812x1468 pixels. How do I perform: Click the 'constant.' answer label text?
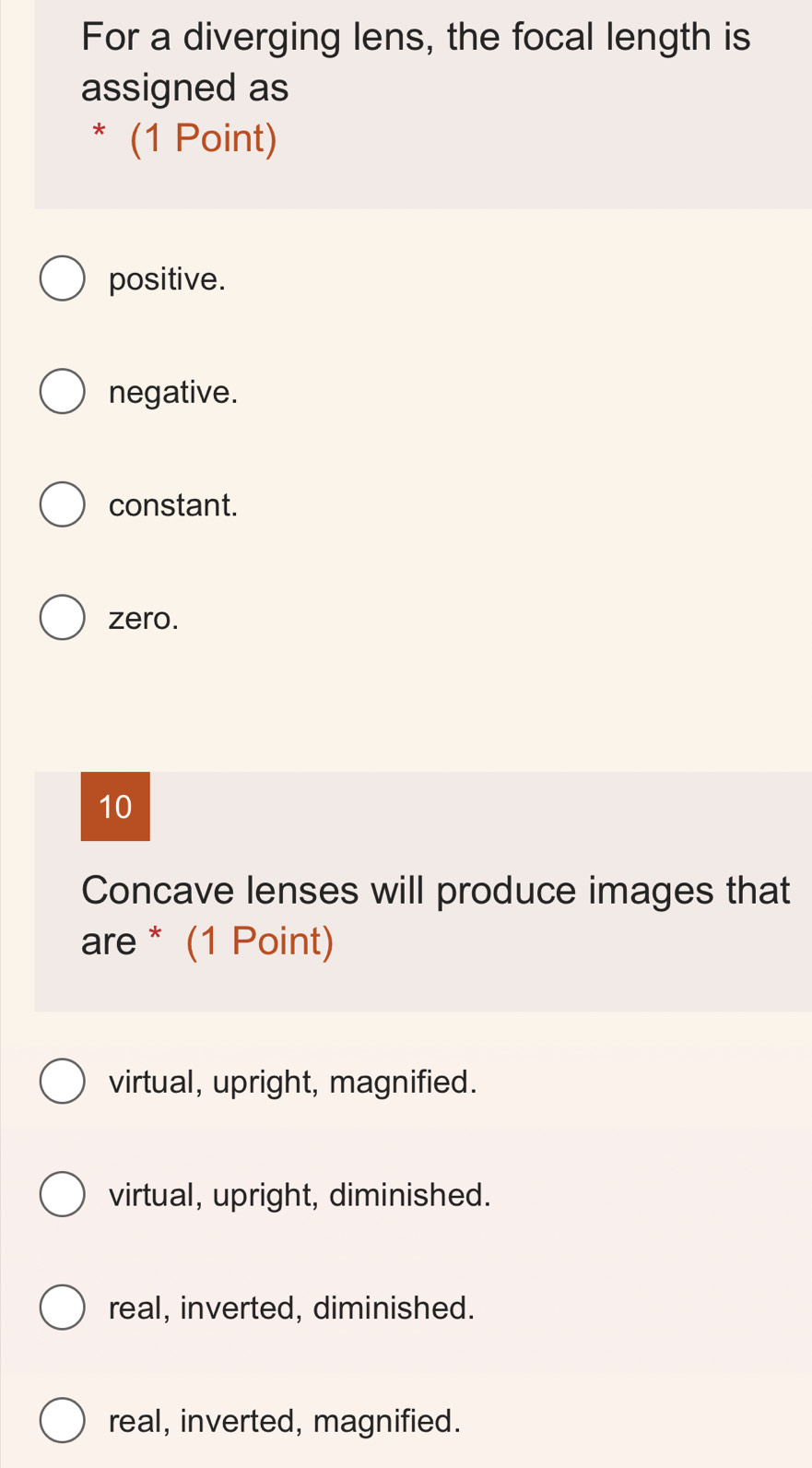point(173,505)
